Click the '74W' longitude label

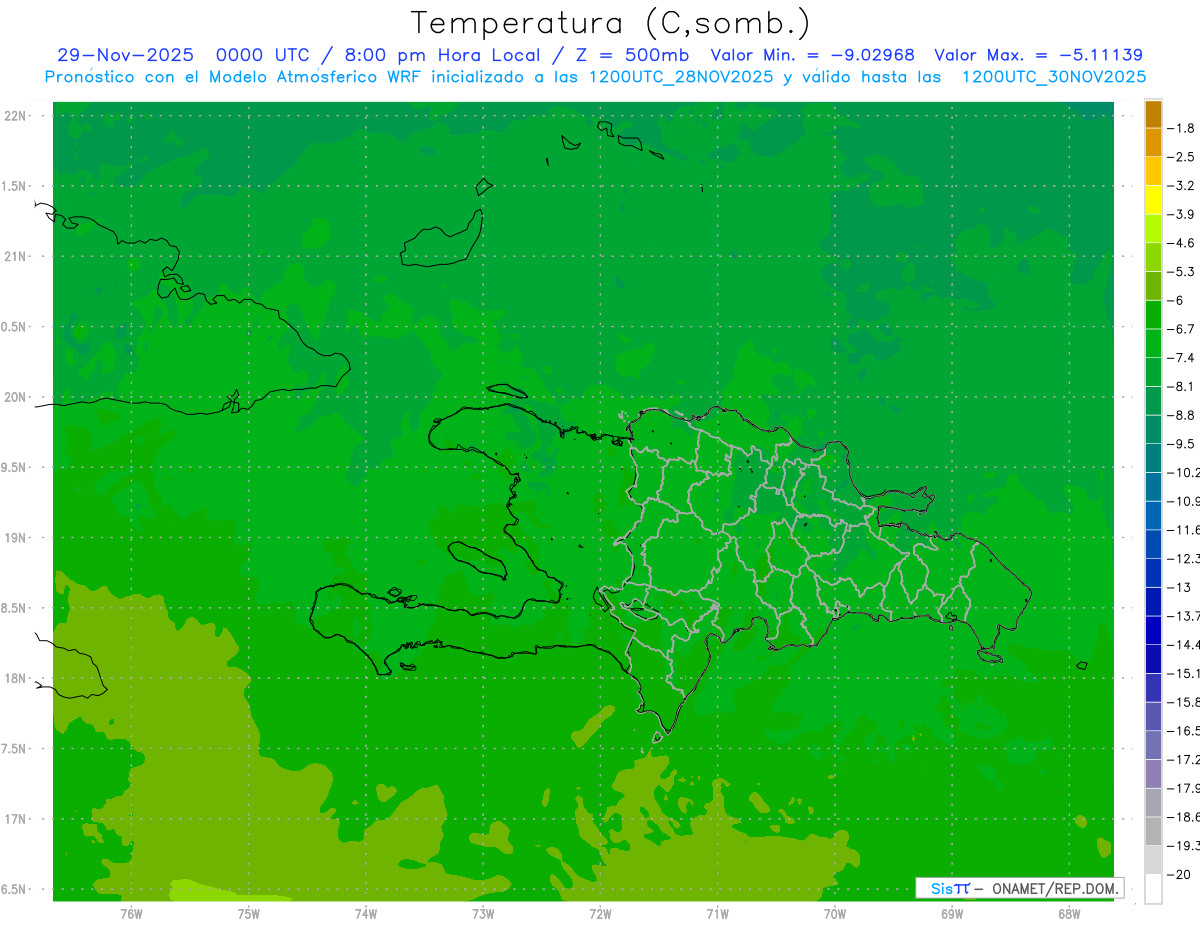point(366,914)
